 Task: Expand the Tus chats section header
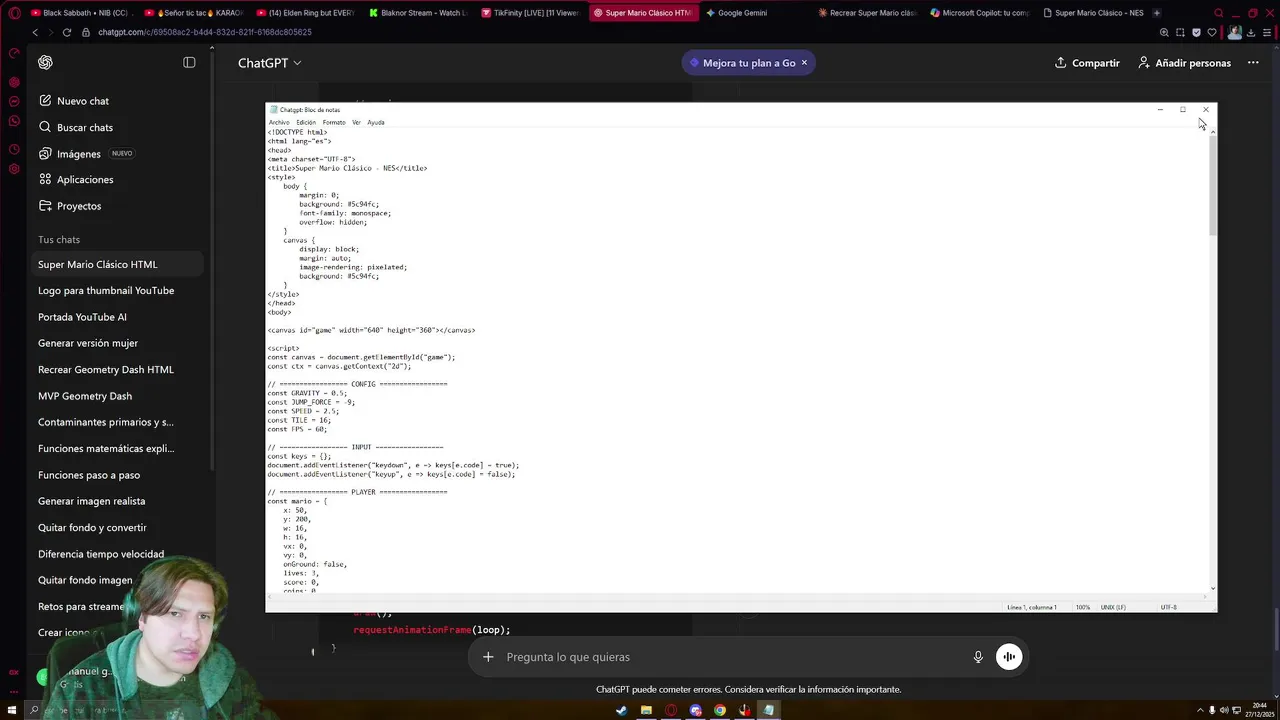[59, 239]
